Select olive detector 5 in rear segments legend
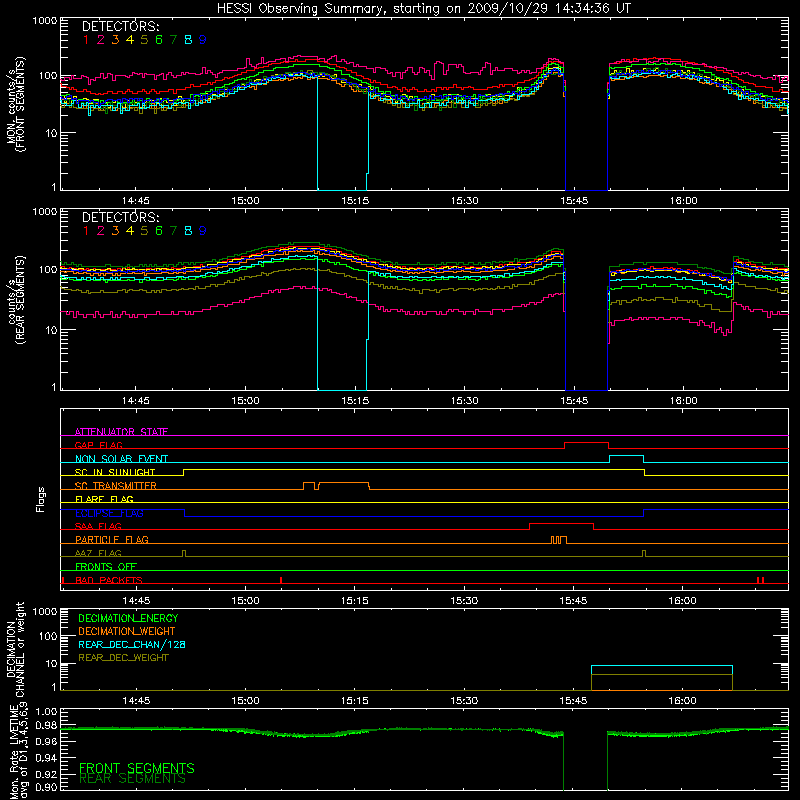 pyautogui.click(x=144, y=231)
